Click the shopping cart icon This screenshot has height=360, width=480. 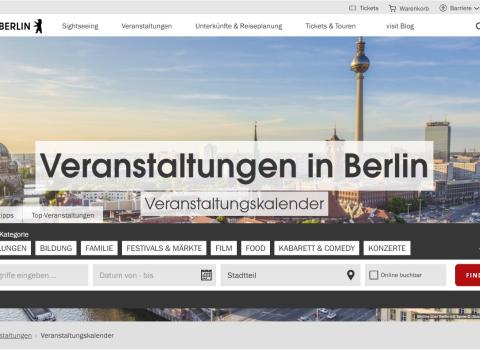click(393, 8)
